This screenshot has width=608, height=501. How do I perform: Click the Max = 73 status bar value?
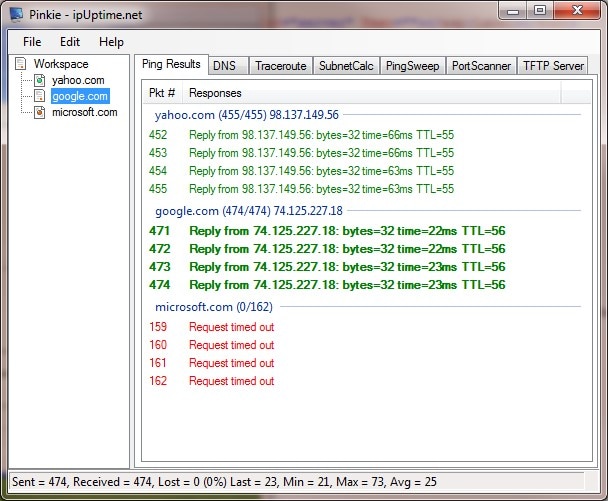pos(360,482)
